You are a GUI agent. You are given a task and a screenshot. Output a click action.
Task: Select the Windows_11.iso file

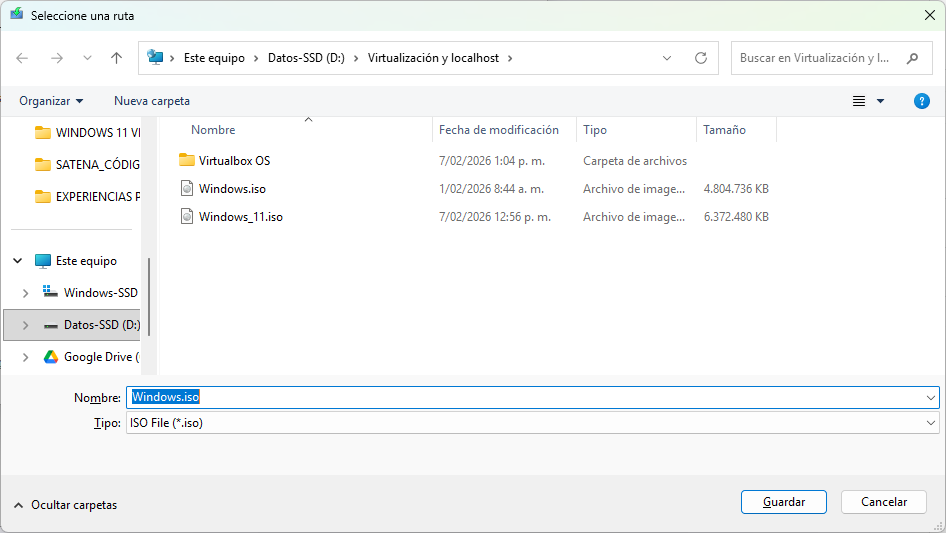pyautogui.click(x=240, y=217)
